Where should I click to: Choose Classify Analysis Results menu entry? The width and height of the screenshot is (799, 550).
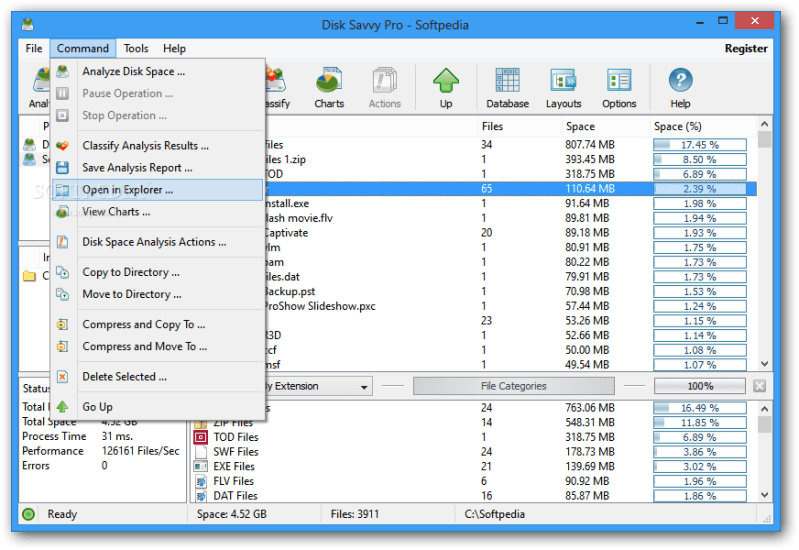click(x=157, y=146)
